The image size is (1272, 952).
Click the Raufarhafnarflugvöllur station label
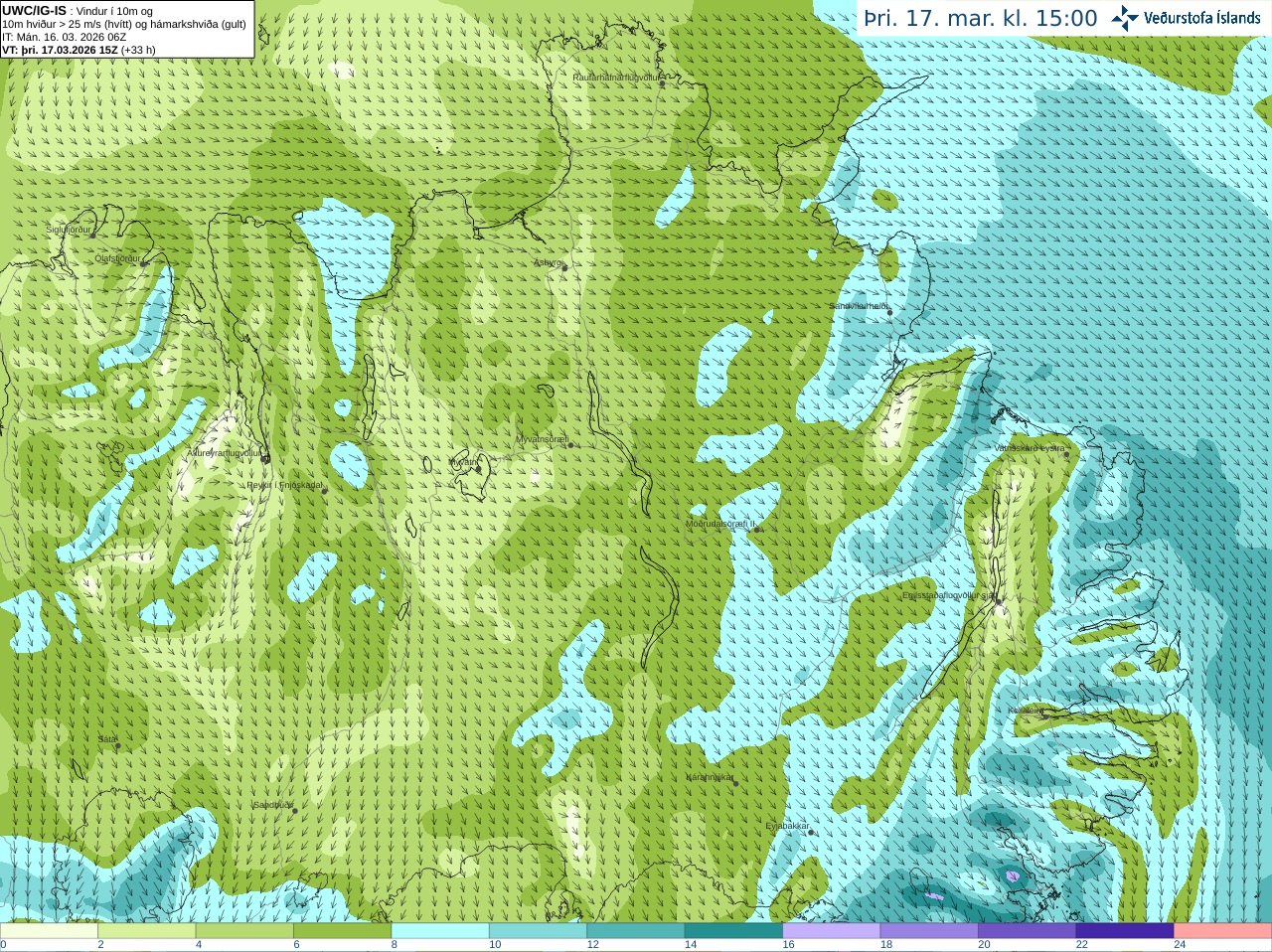pos(616,77)
